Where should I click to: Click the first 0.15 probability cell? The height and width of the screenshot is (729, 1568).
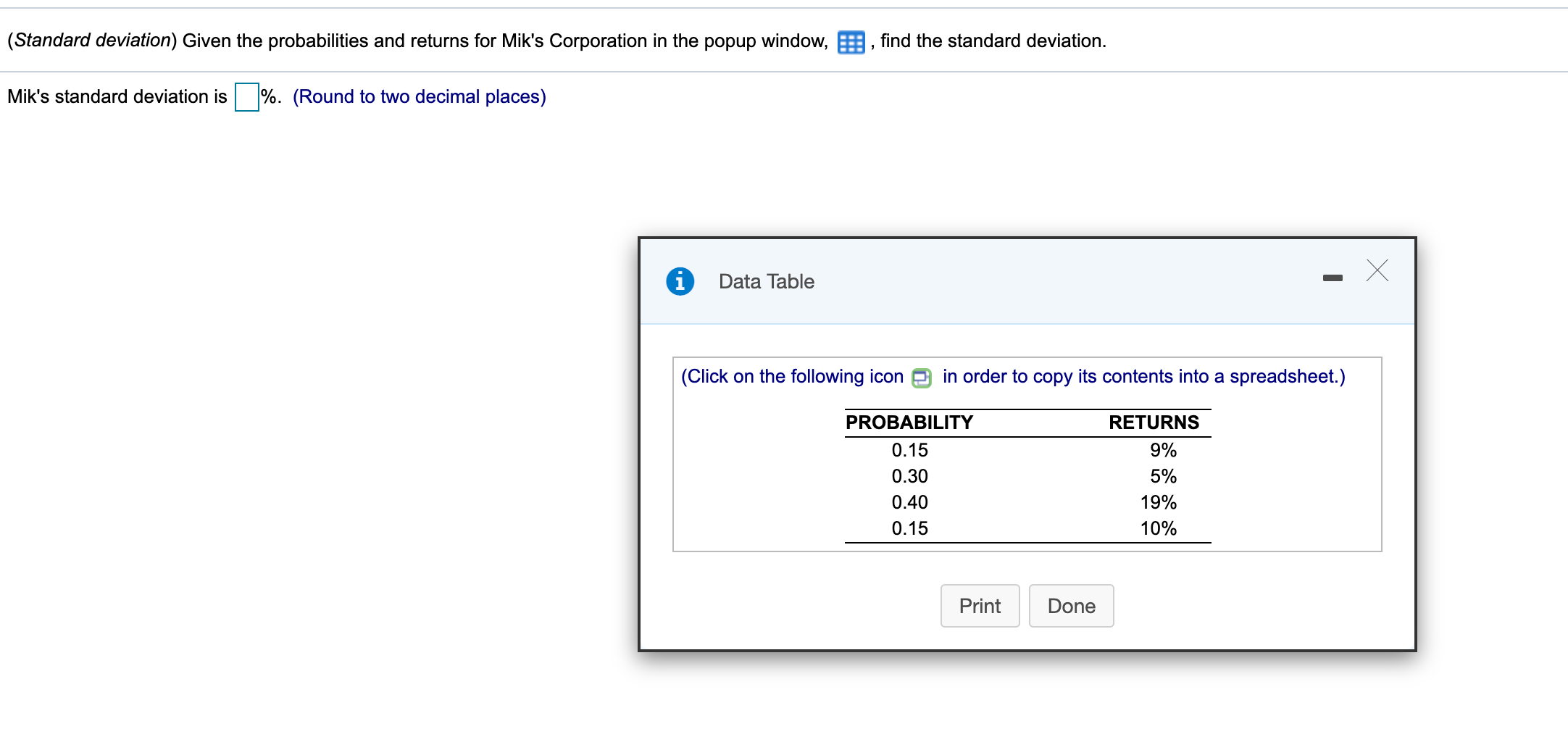tap(909, 450)
